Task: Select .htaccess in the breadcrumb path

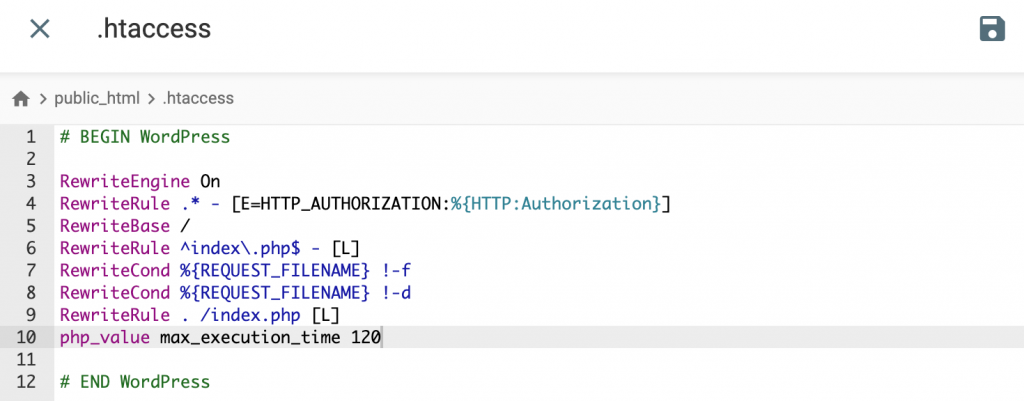Action: pos(199,98)
